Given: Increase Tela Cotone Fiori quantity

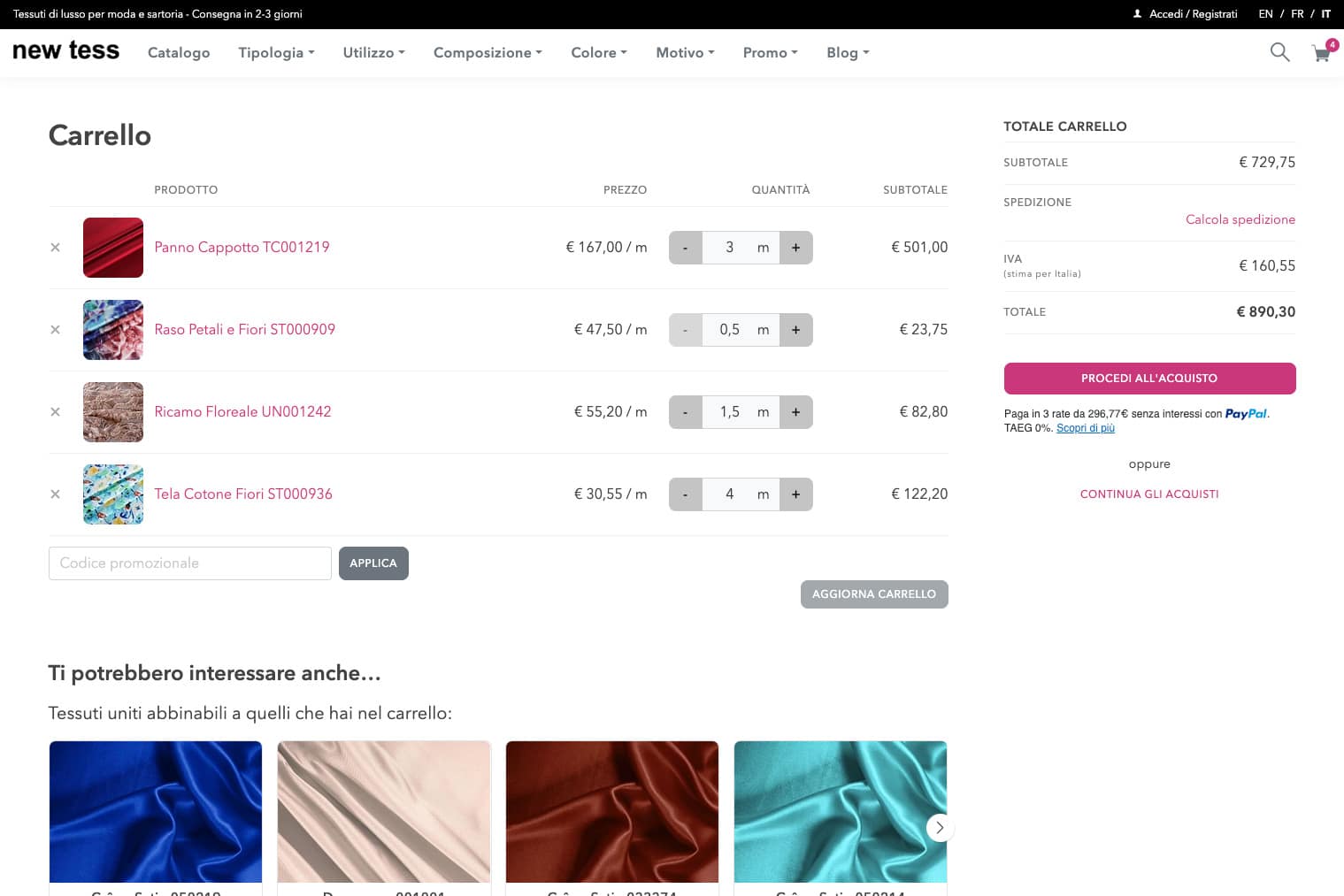Looking at the screenshot, I should [x=795, y=494].
